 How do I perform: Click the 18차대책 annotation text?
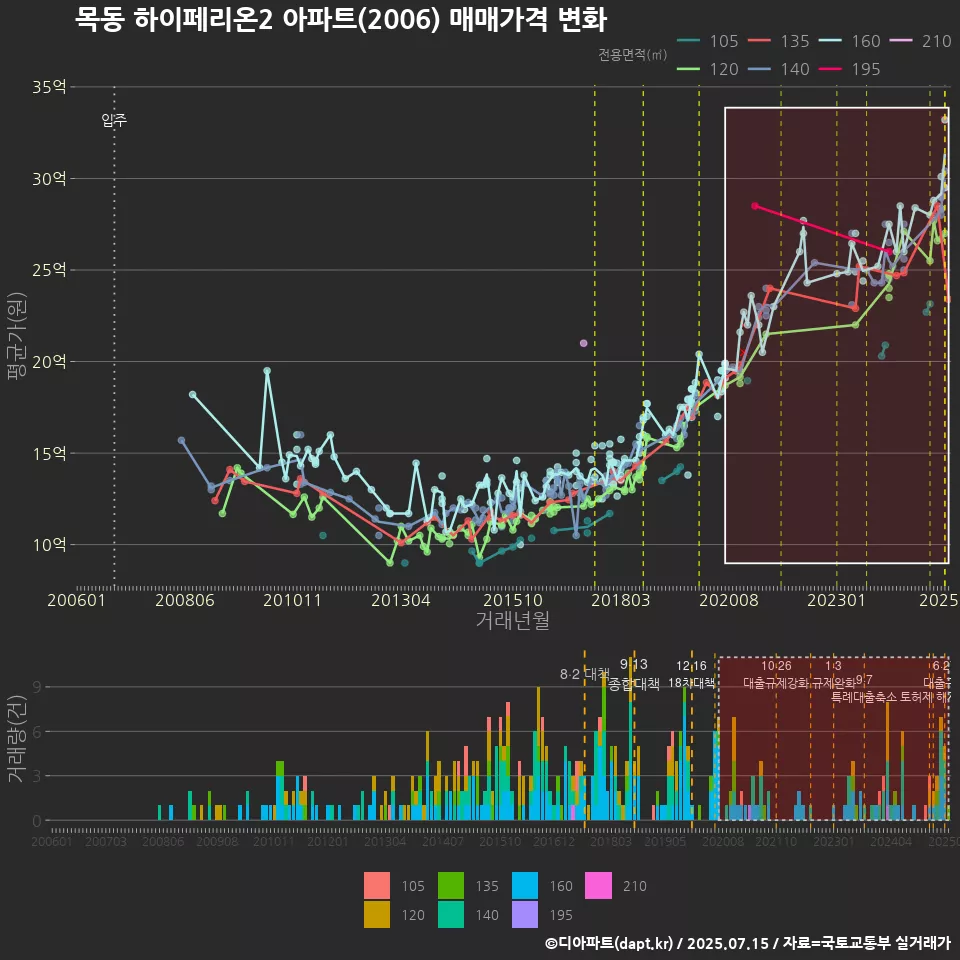point(692,683)
